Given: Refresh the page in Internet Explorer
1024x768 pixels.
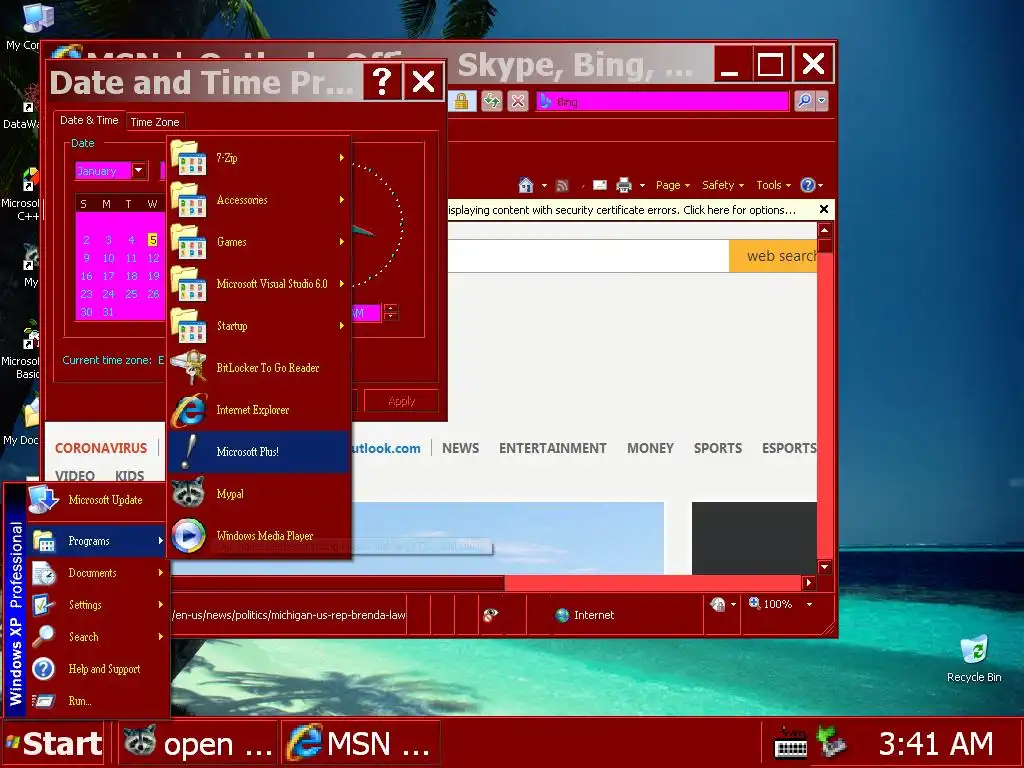Looking at the screenshot, I should [x=491, y=101].
